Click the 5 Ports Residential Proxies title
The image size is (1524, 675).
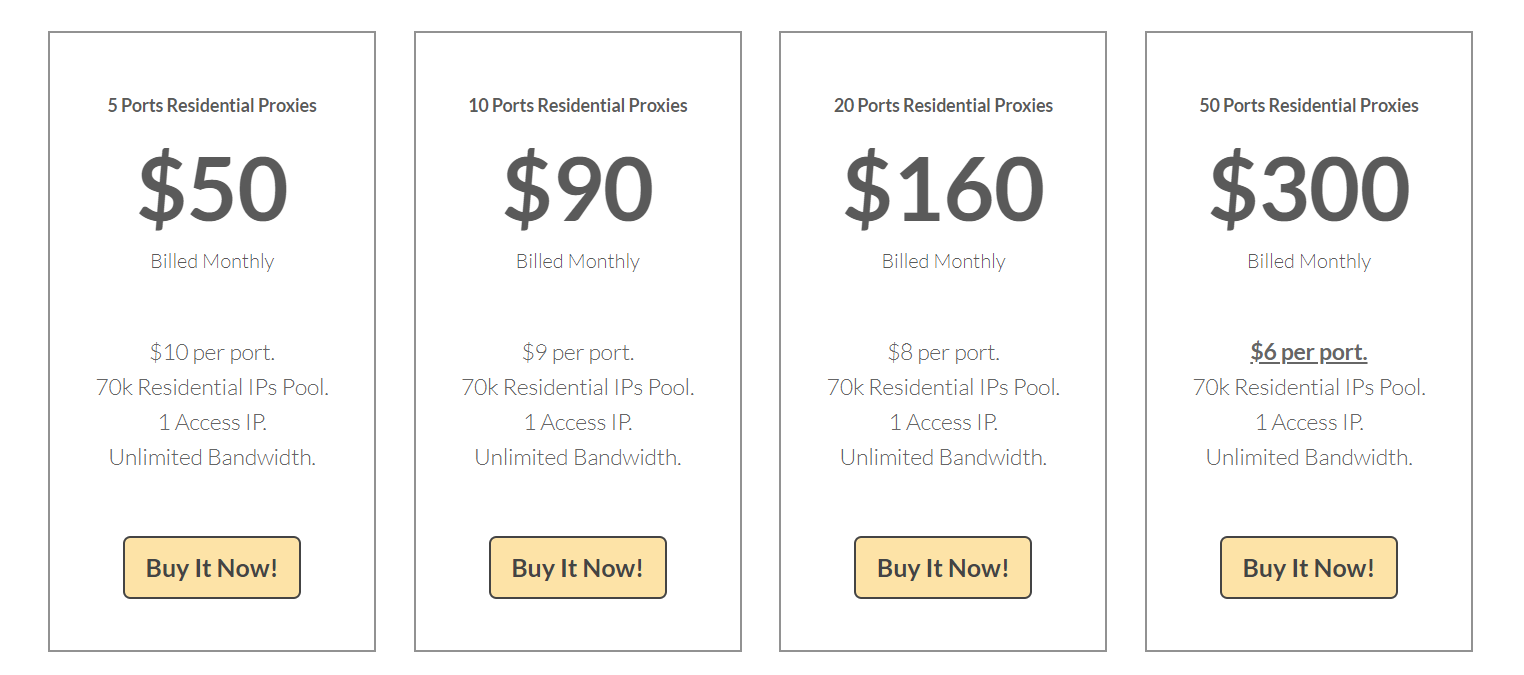212,105
